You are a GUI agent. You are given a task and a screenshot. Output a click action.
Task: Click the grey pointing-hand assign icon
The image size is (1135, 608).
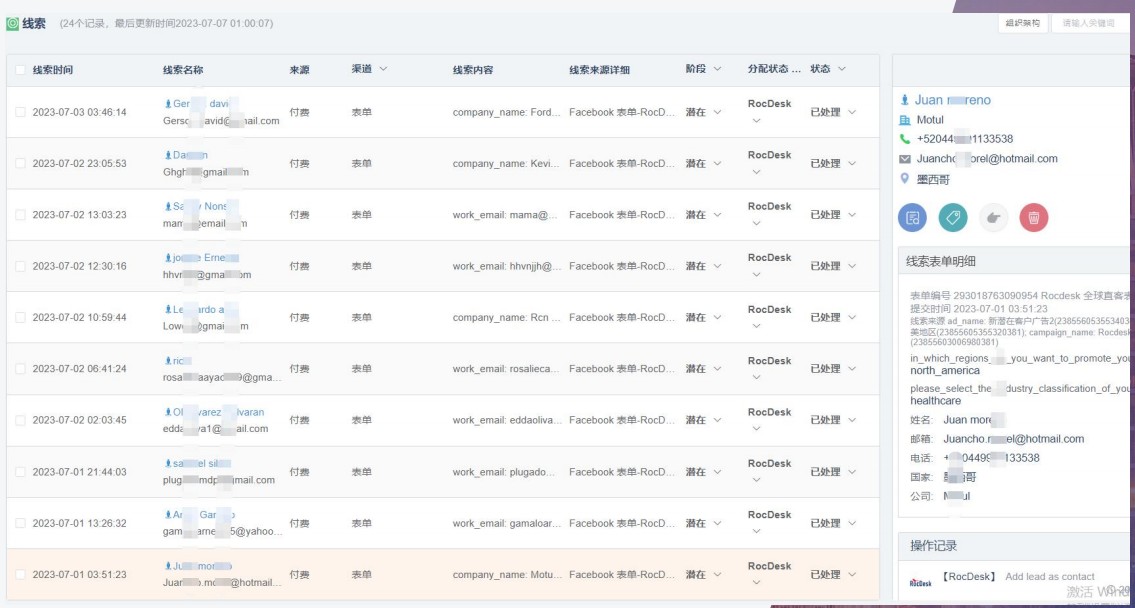tap(993, 217)
